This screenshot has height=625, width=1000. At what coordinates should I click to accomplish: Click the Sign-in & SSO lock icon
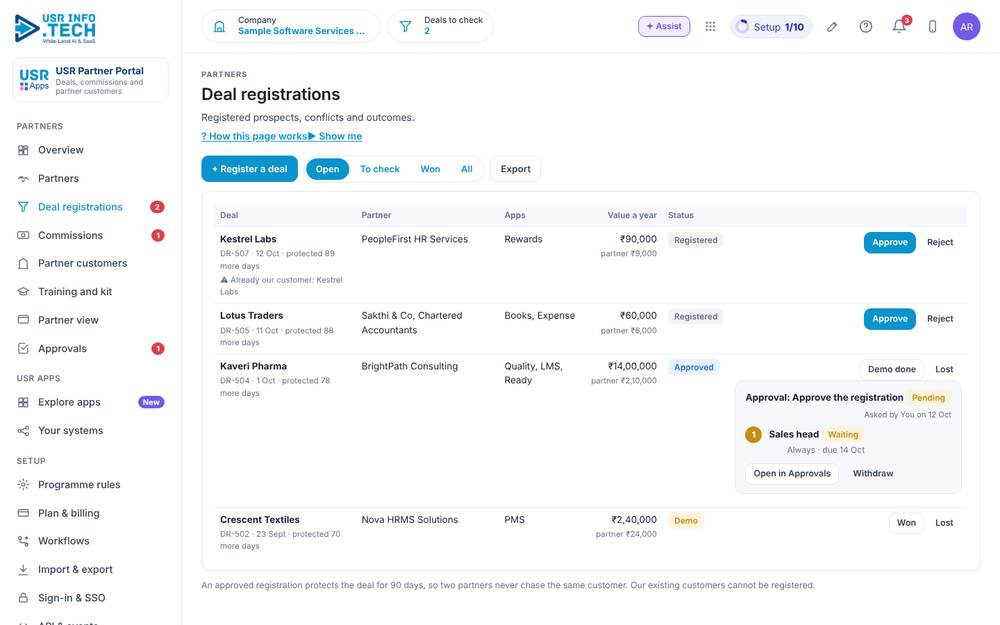(23, 598)
